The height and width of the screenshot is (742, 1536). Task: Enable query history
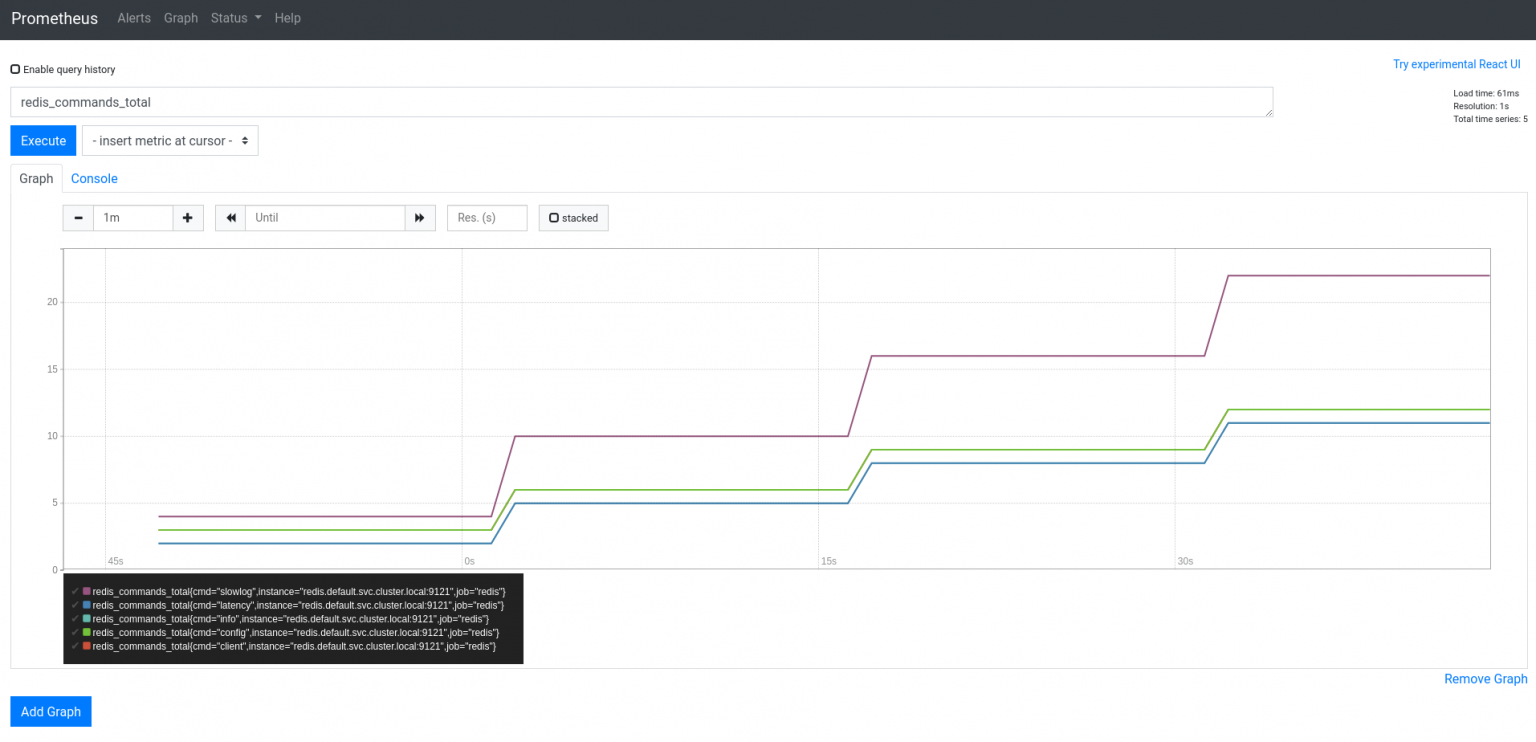15,68
